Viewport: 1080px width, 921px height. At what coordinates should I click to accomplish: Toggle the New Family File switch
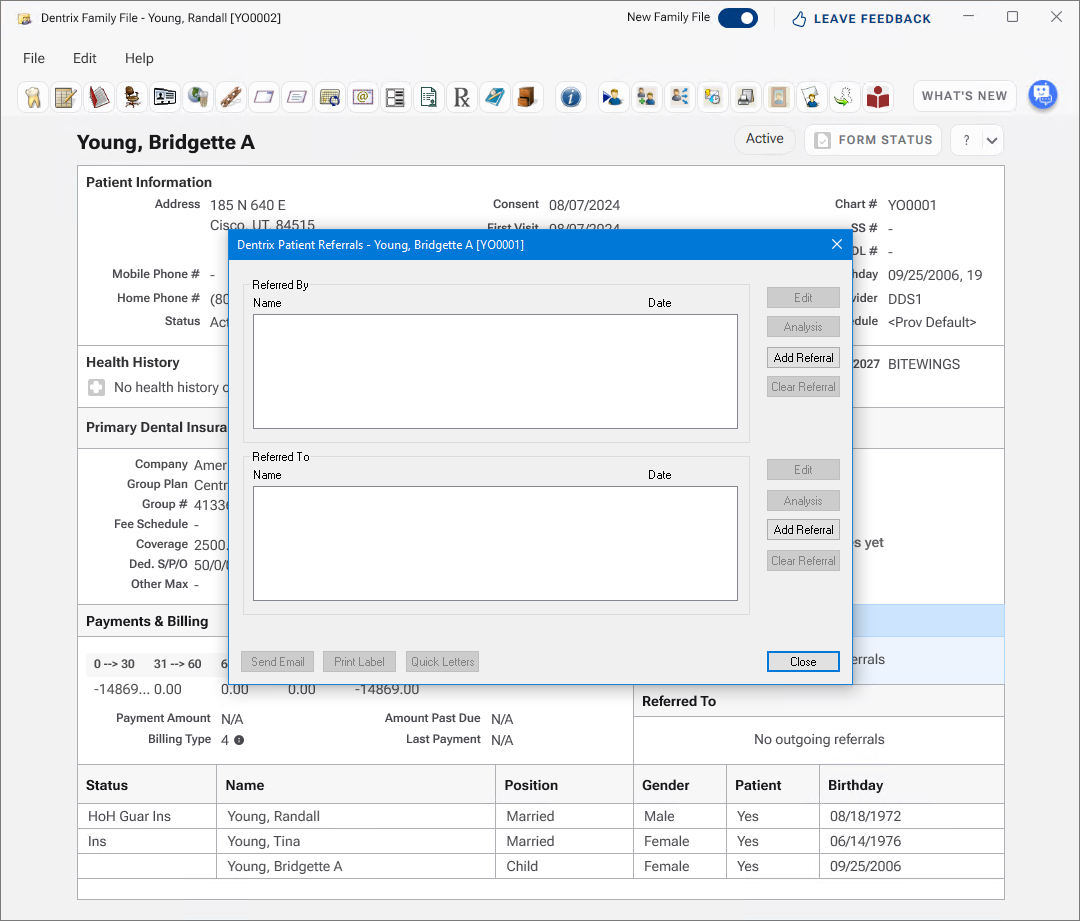tap(738, 18)
